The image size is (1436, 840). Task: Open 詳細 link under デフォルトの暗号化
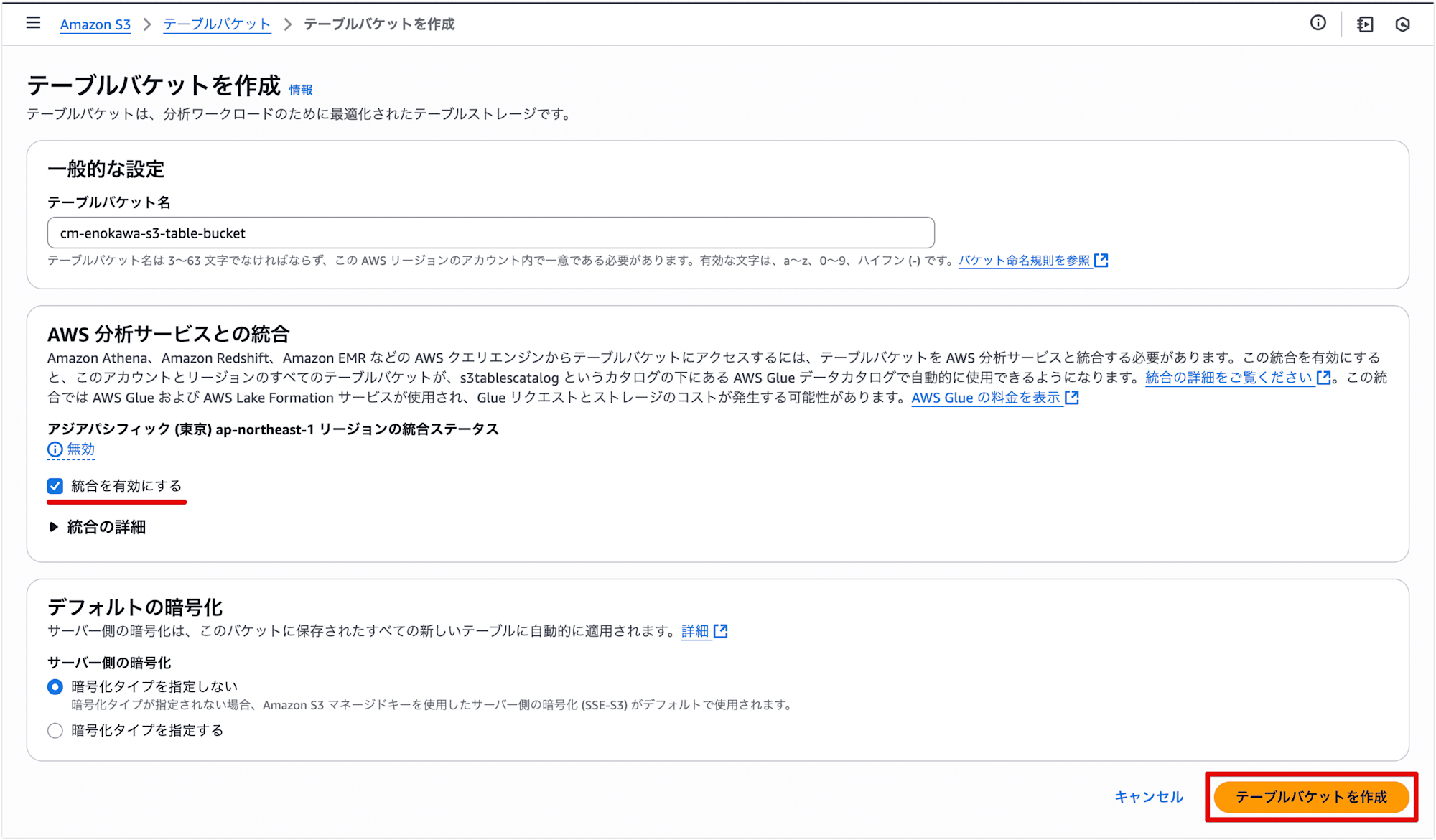[695, 631]
